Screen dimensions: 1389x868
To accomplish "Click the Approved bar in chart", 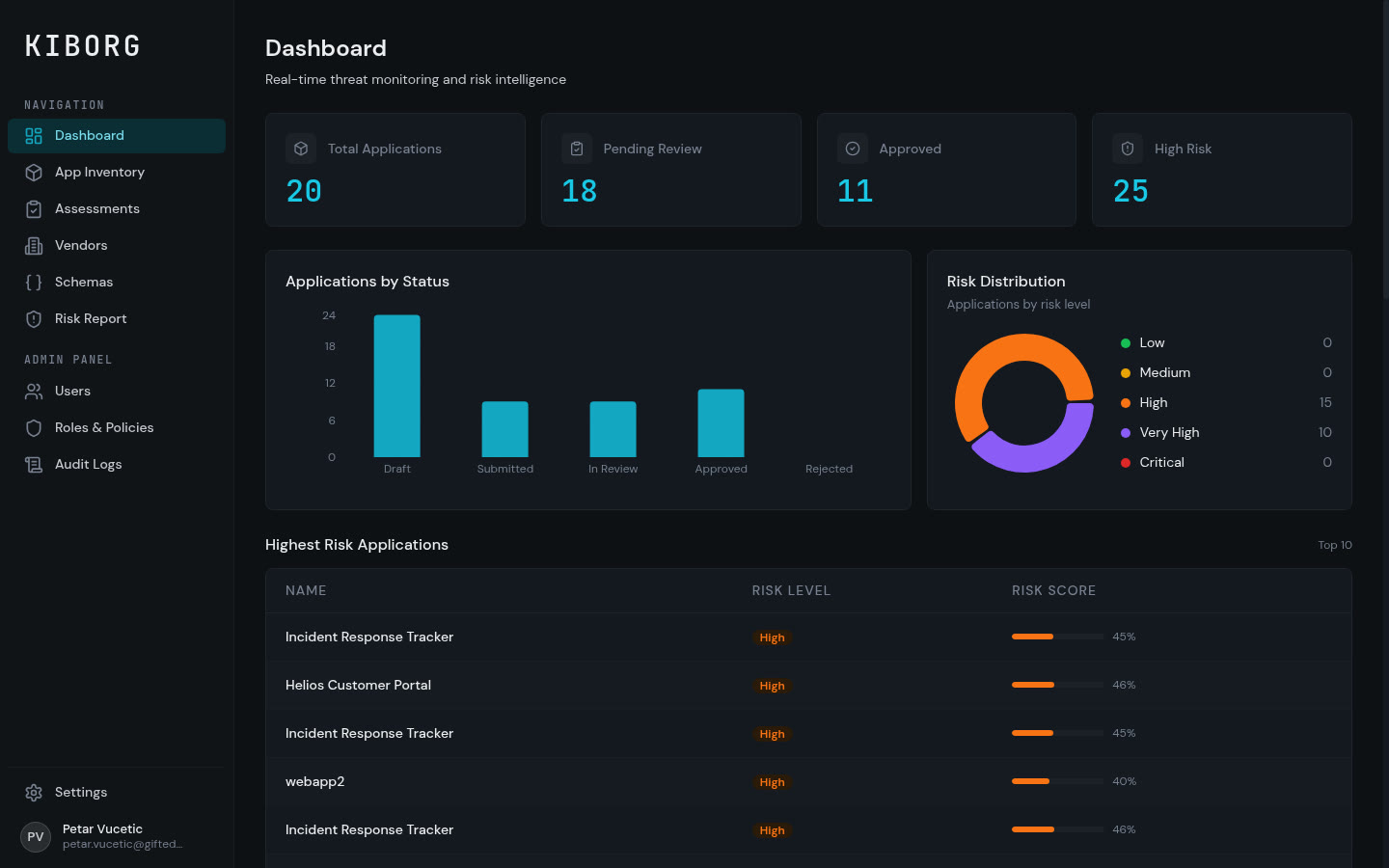I will 722,423.
